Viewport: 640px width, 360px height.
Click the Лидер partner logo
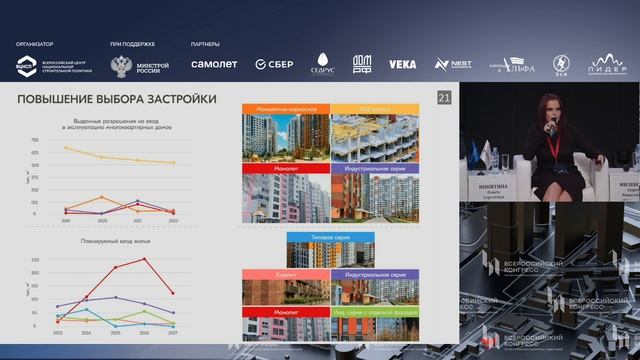[x=607, y=64]
